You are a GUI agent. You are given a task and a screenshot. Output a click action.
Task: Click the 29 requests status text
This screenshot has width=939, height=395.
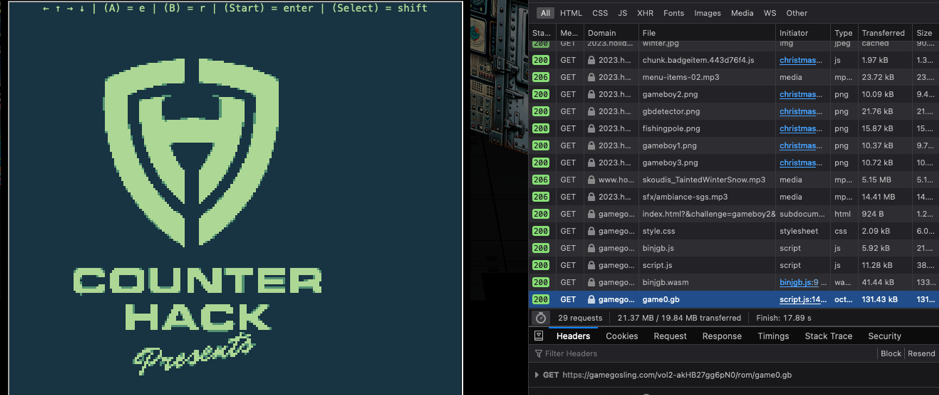point(581,318)
